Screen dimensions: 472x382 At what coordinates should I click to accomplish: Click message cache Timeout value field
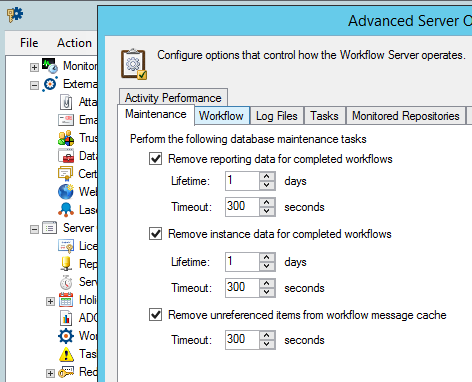[x=242, y=340]
